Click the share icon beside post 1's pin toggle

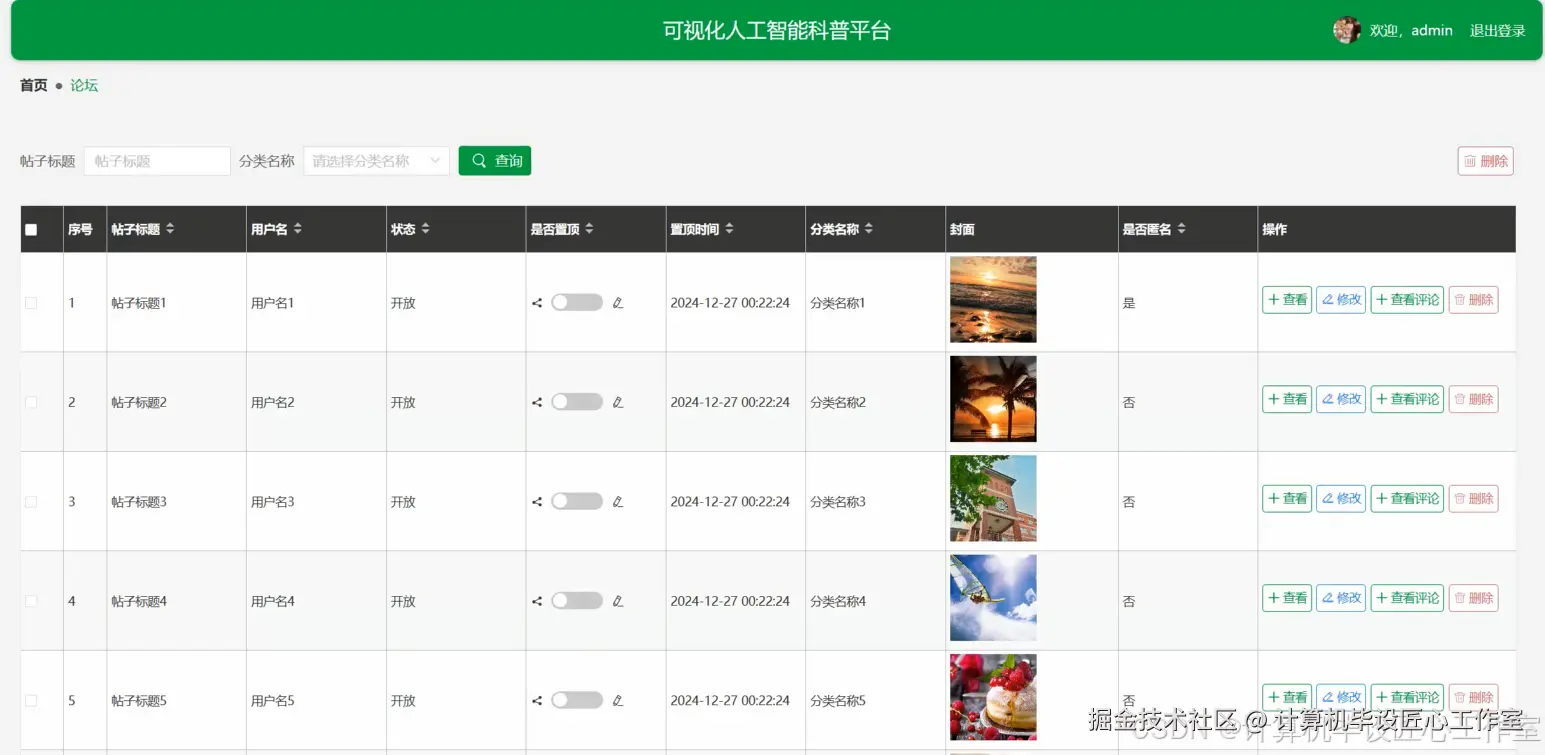(536, 302)
